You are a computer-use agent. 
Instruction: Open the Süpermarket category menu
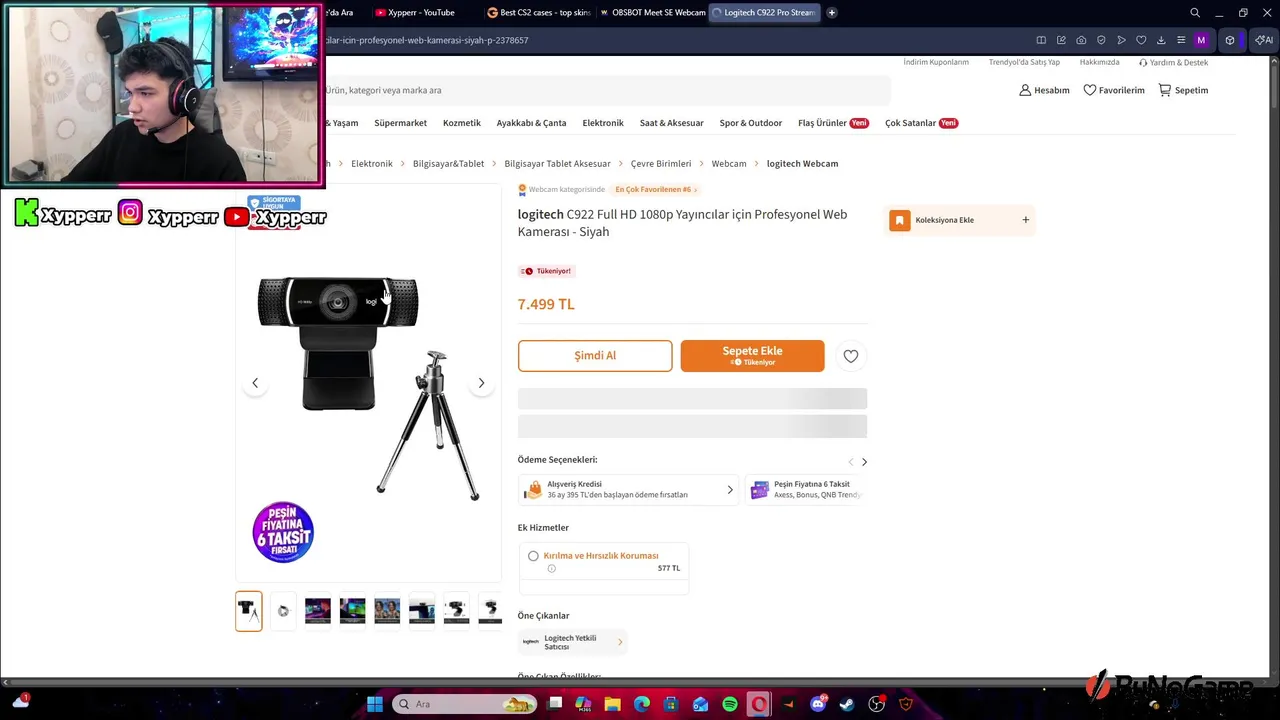pos(400,123)
